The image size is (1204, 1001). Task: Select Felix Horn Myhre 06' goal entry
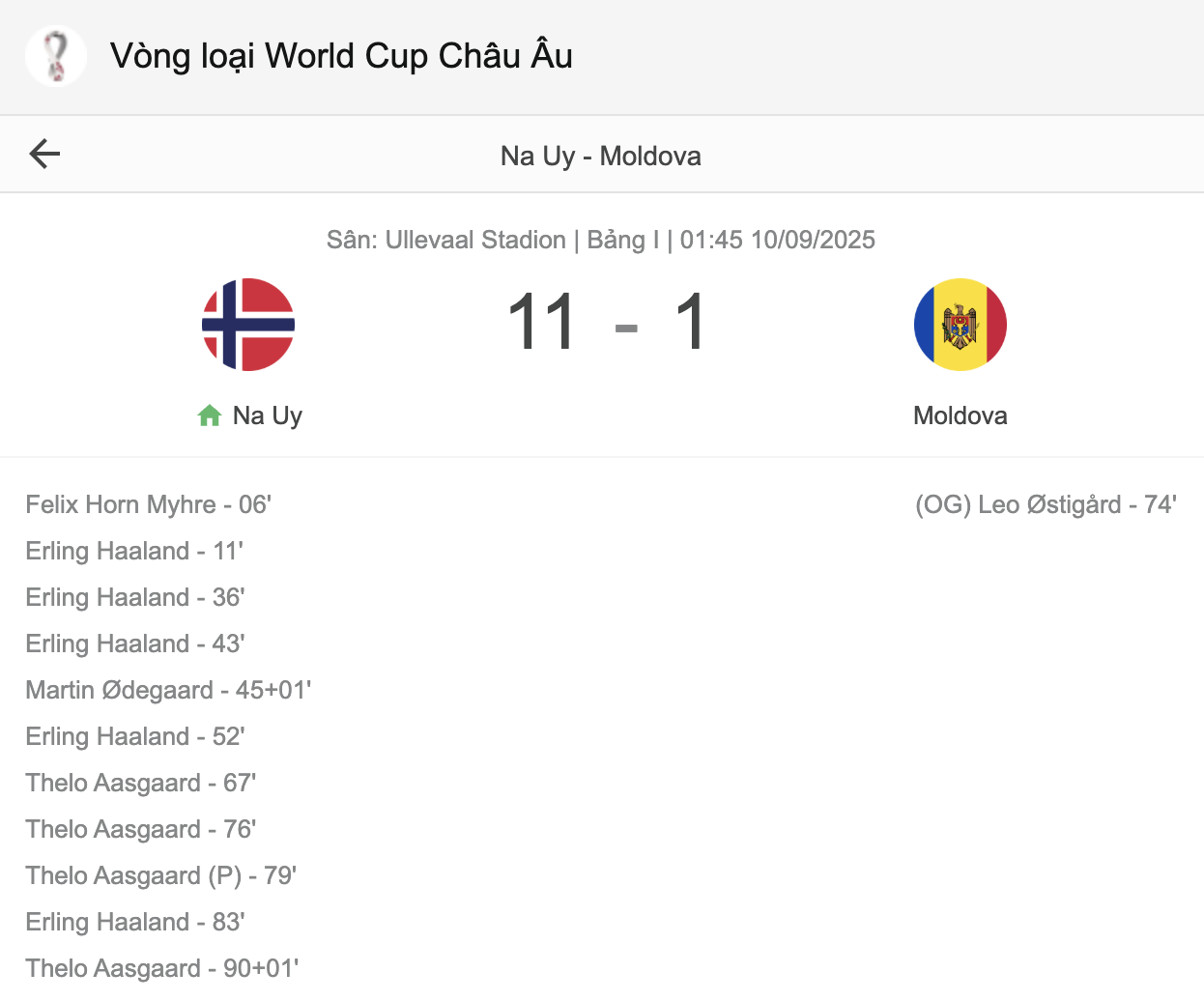click(149, 504)
